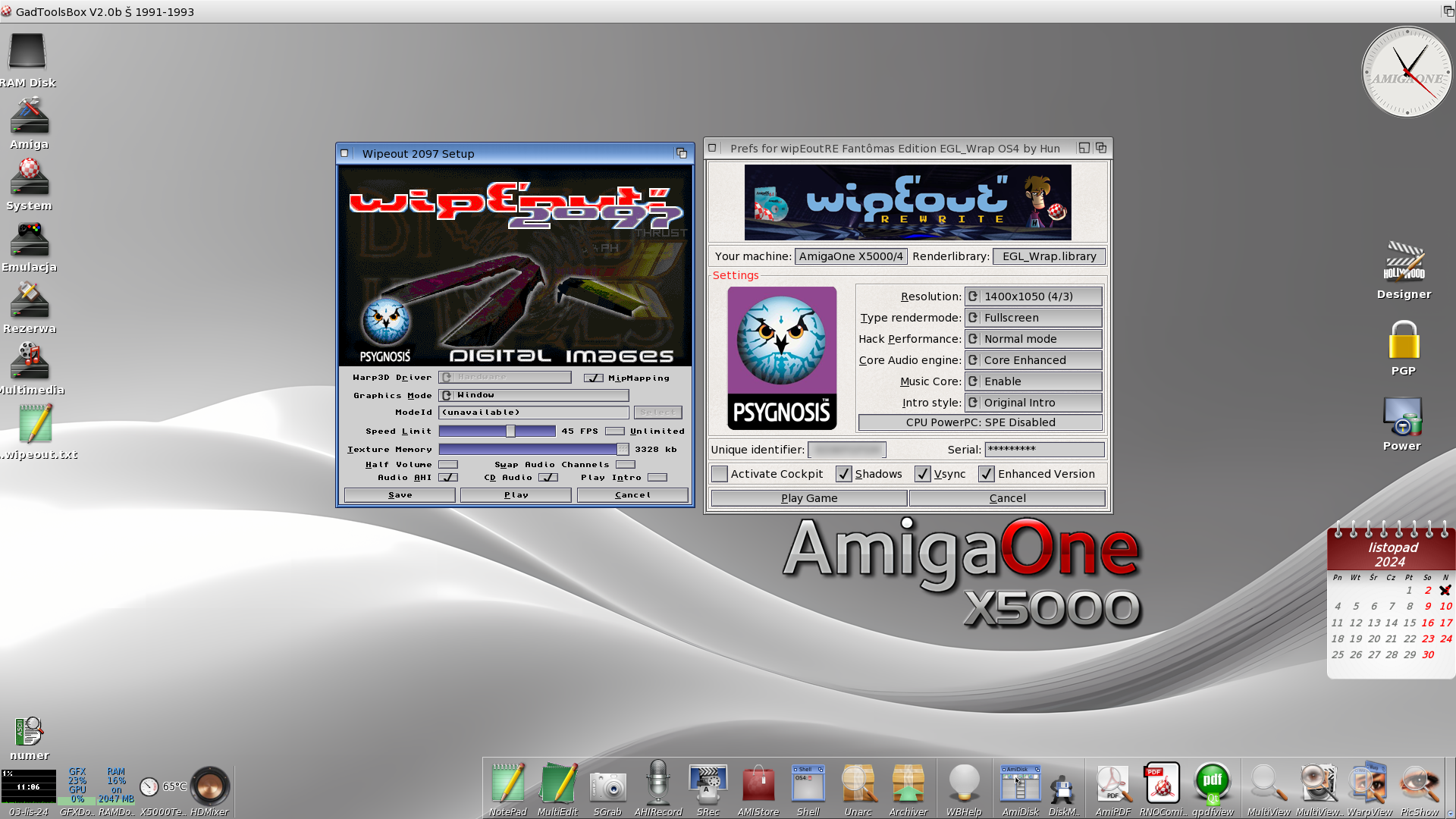This screenshot has width=1456, height=819.
Task: Launch AmiPDF from the dock
Action: [x=1112, y=784]
